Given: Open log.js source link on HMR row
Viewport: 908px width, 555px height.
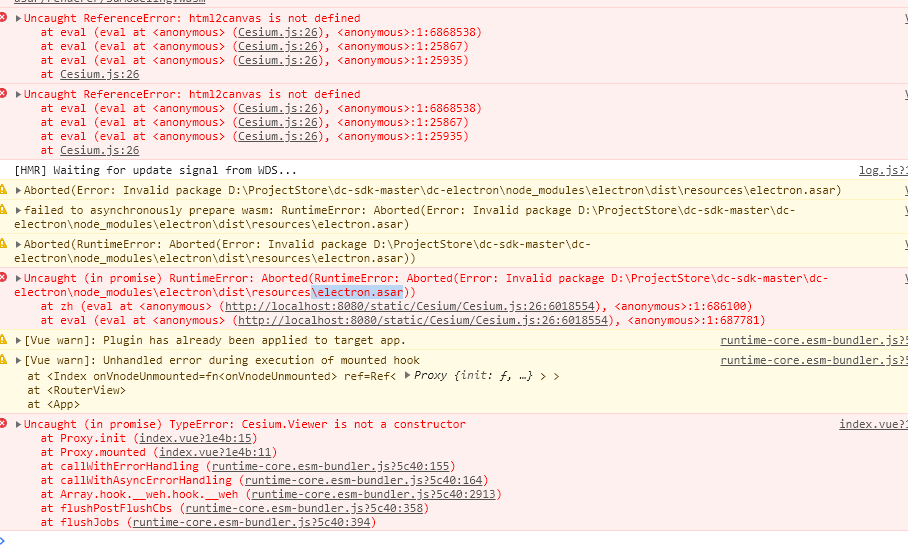Looking at the screenshot, I should 883,170.
